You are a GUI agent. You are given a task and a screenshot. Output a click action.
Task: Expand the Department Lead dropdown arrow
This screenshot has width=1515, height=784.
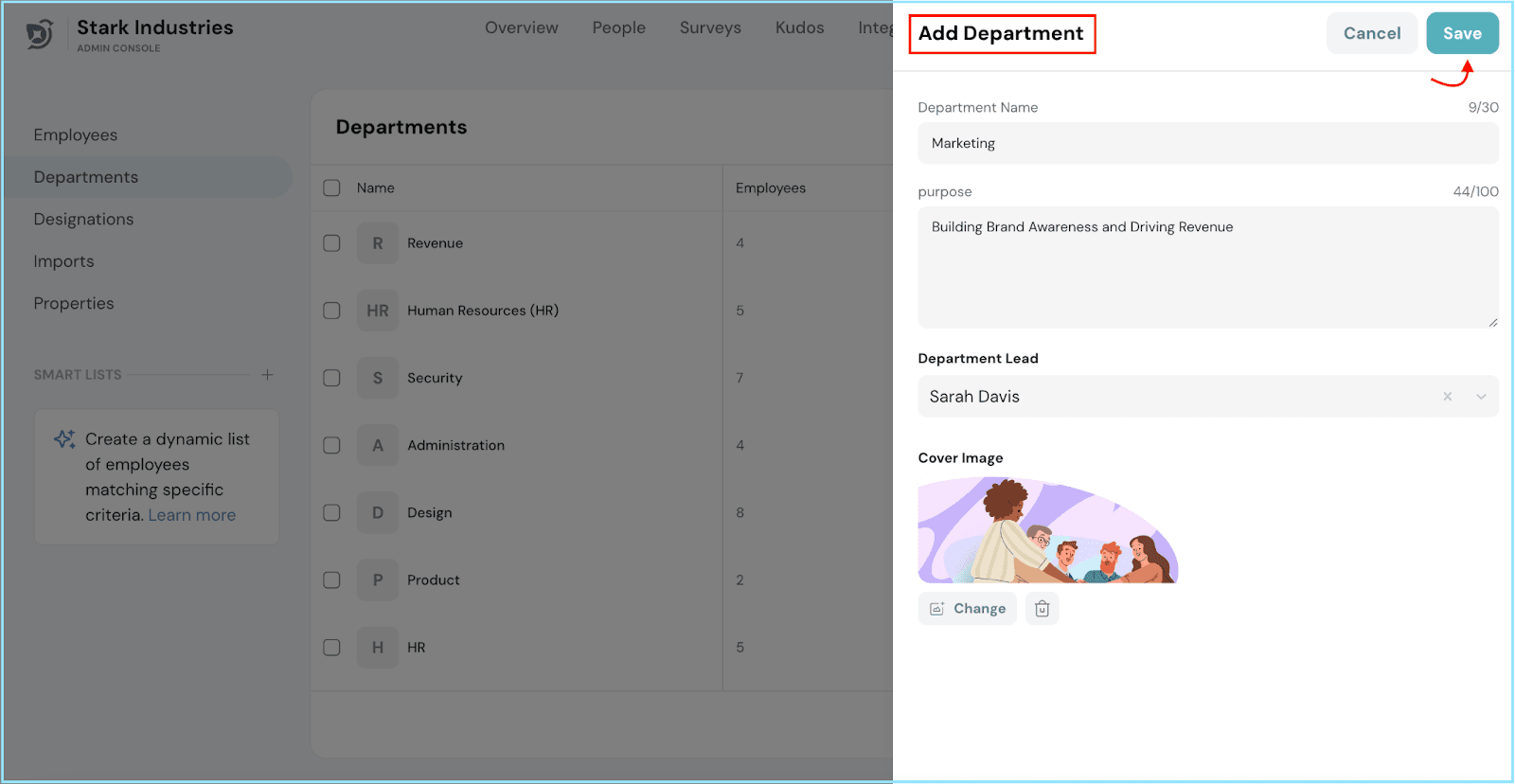tap(1481, 397)
